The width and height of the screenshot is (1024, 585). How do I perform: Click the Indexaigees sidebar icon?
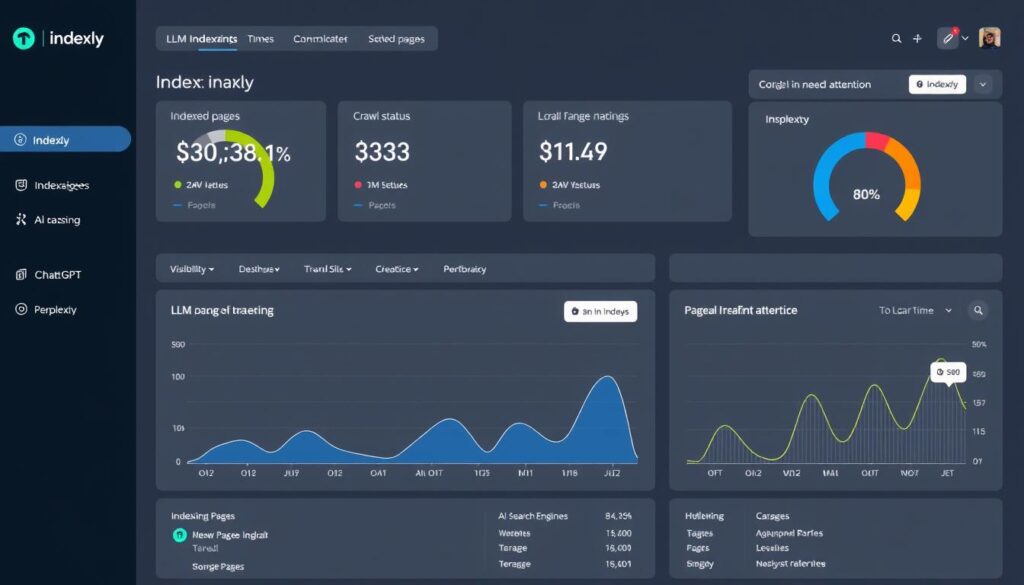(21, 185)
